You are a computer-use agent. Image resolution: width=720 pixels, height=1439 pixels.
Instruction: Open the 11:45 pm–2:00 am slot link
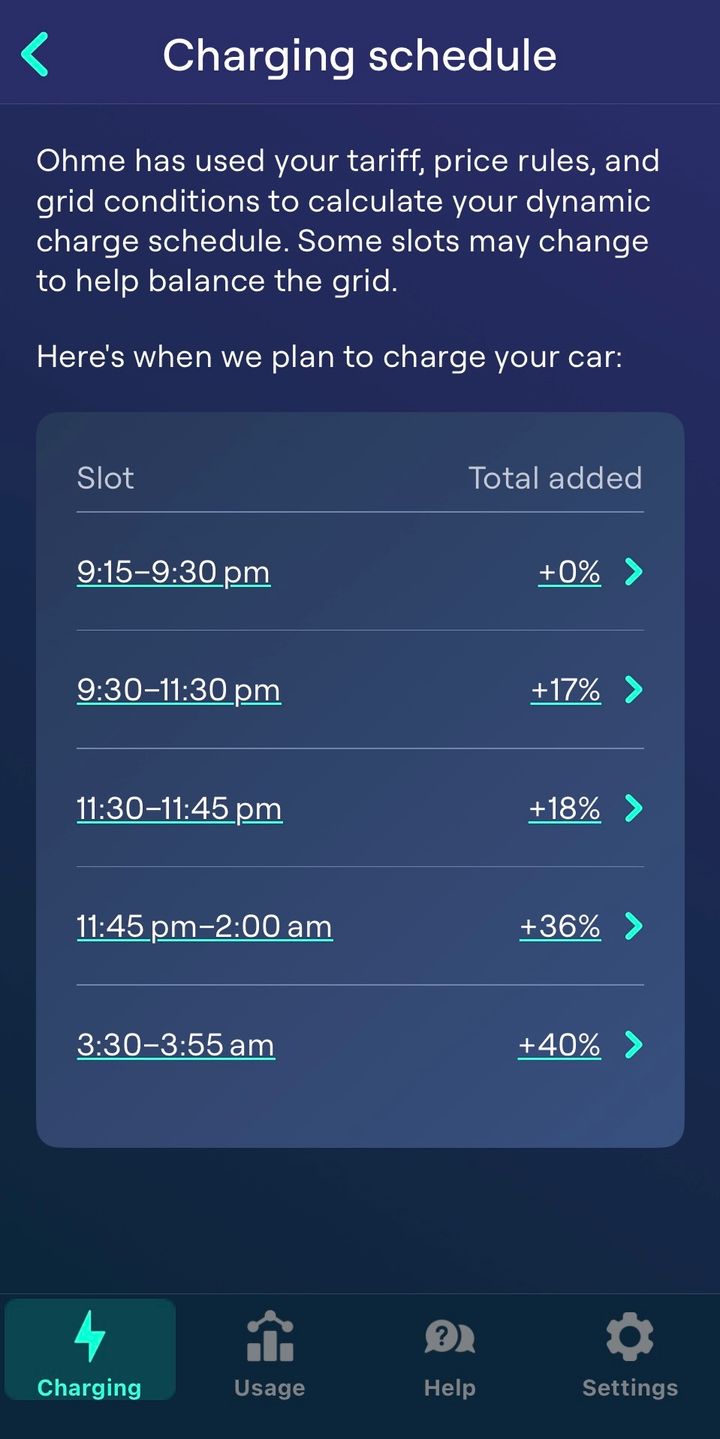pyautogui.click(x=204, y=926)
